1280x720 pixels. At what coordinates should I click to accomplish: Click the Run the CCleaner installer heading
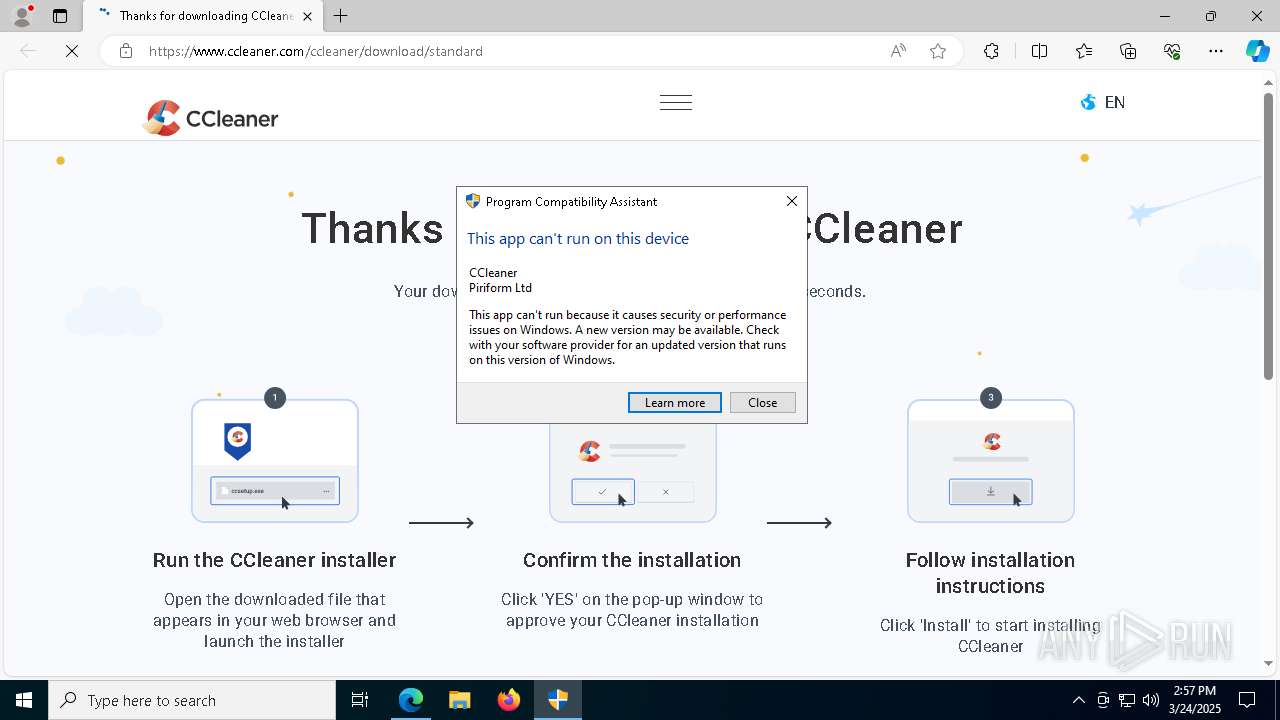click(x=274, y=560)
